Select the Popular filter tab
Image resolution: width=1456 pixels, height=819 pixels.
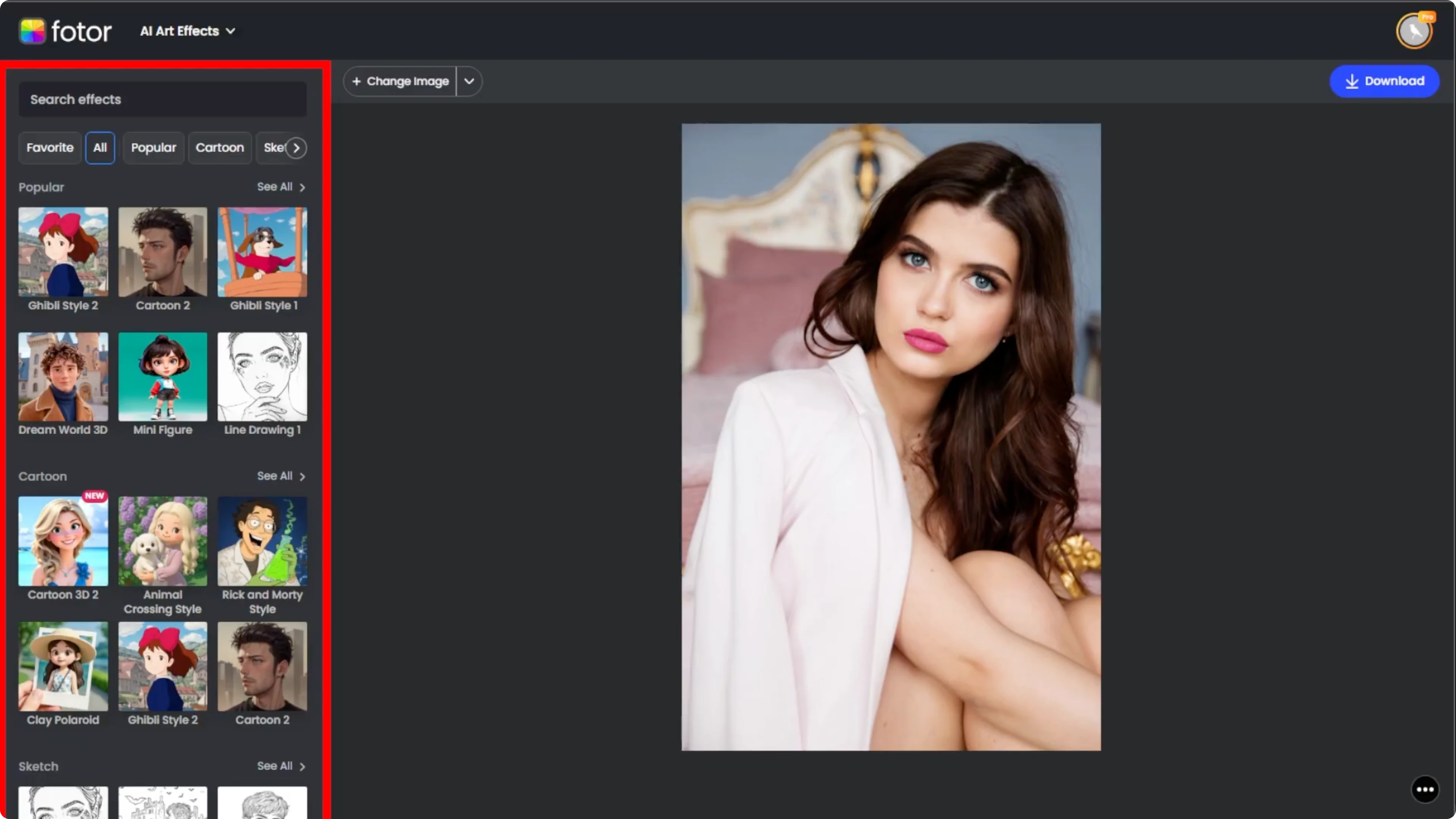point(154,148)
